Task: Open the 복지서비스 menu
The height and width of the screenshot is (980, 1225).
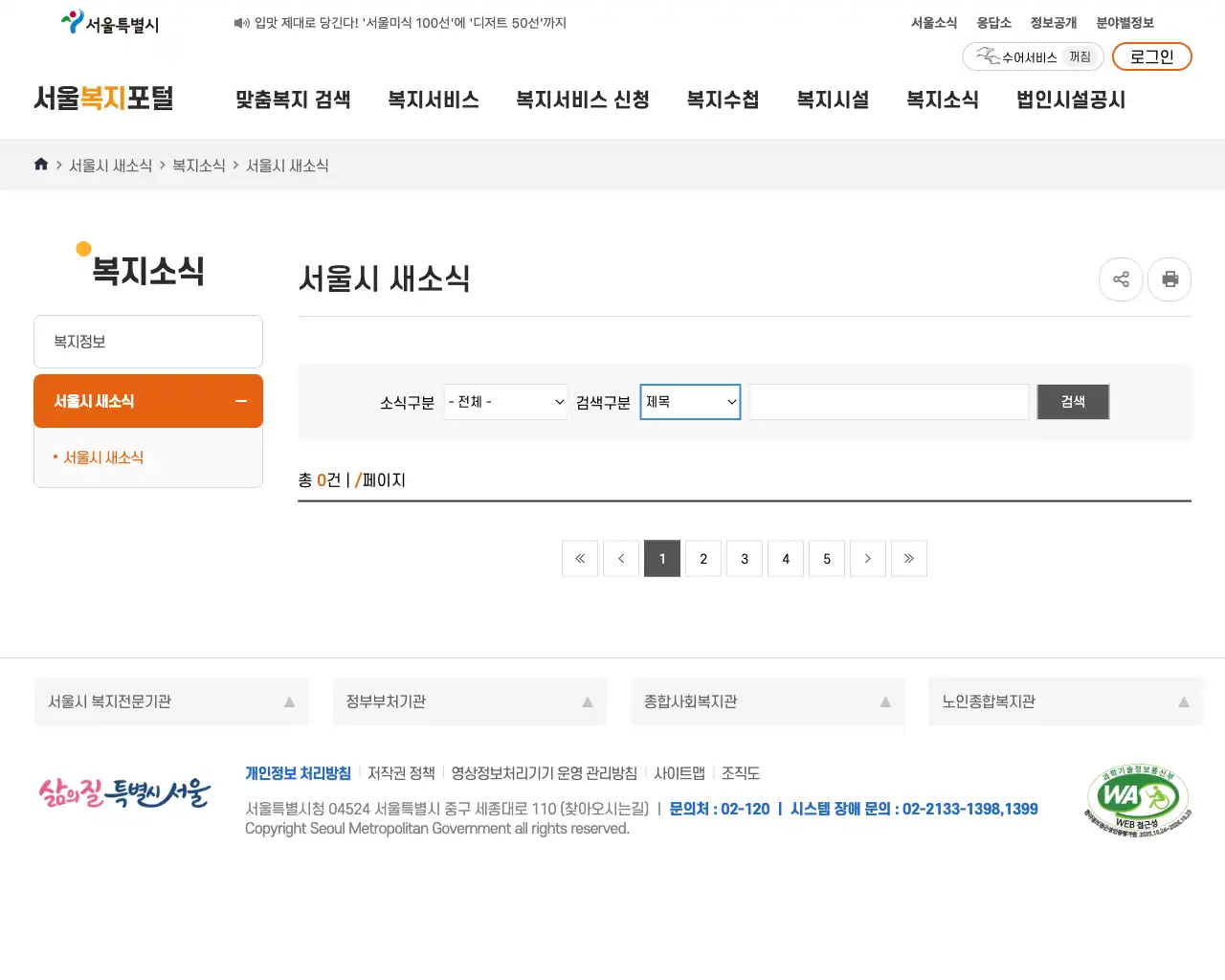Action: (x=434, y=100)
